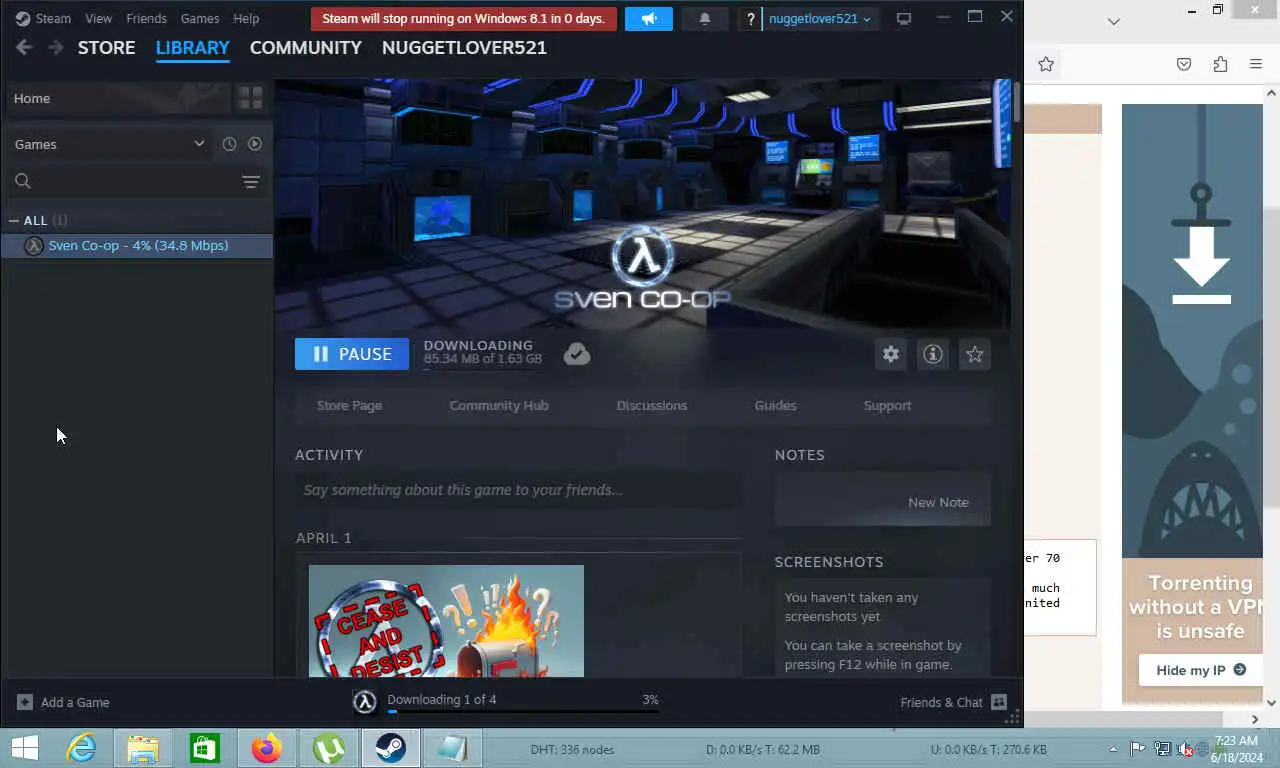Image resolution: width=1280 pixels, height=768 pixels.
Task: Open Friends & Chat icon
Action: pyautogui.click(x=998, y=702)
